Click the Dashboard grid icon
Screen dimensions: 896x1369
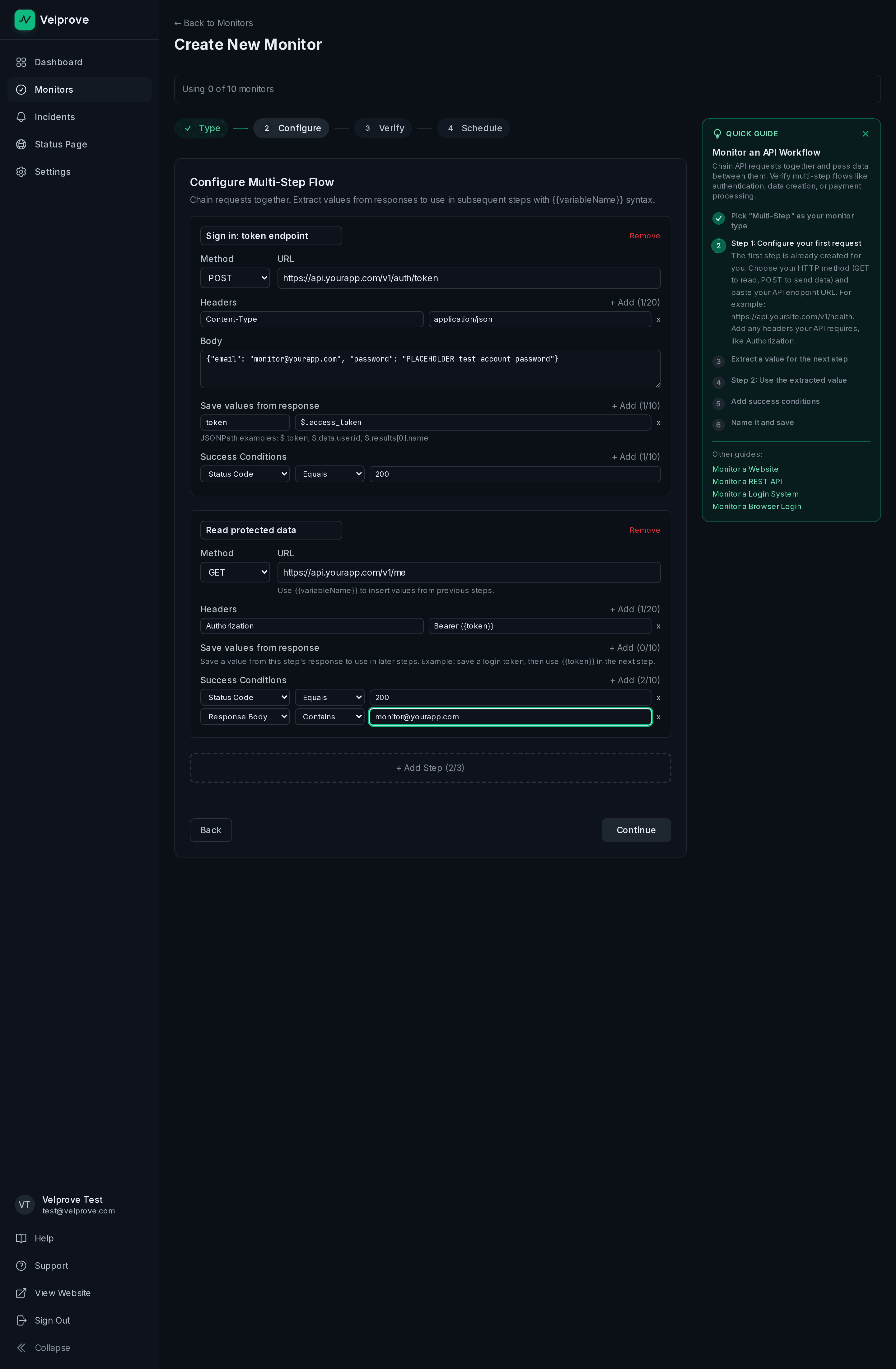click(x=21, y=62)
